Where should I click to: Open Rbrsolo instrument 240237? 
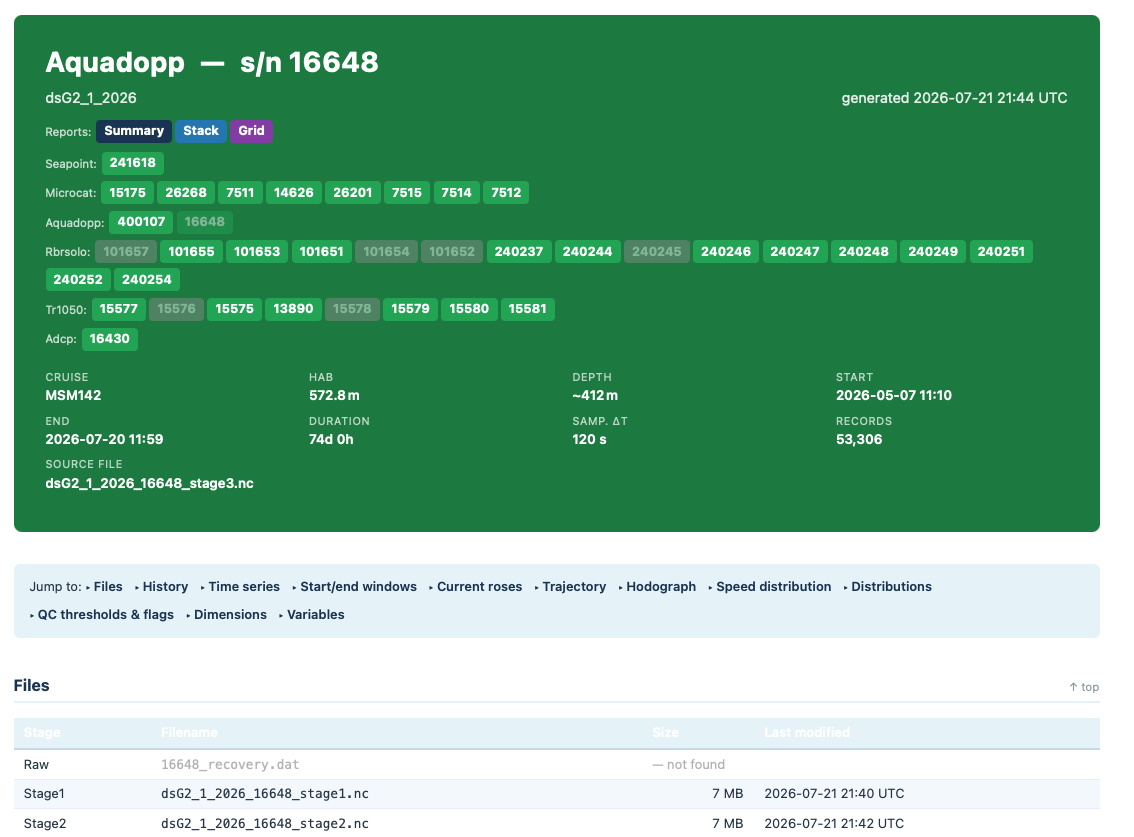519,252
